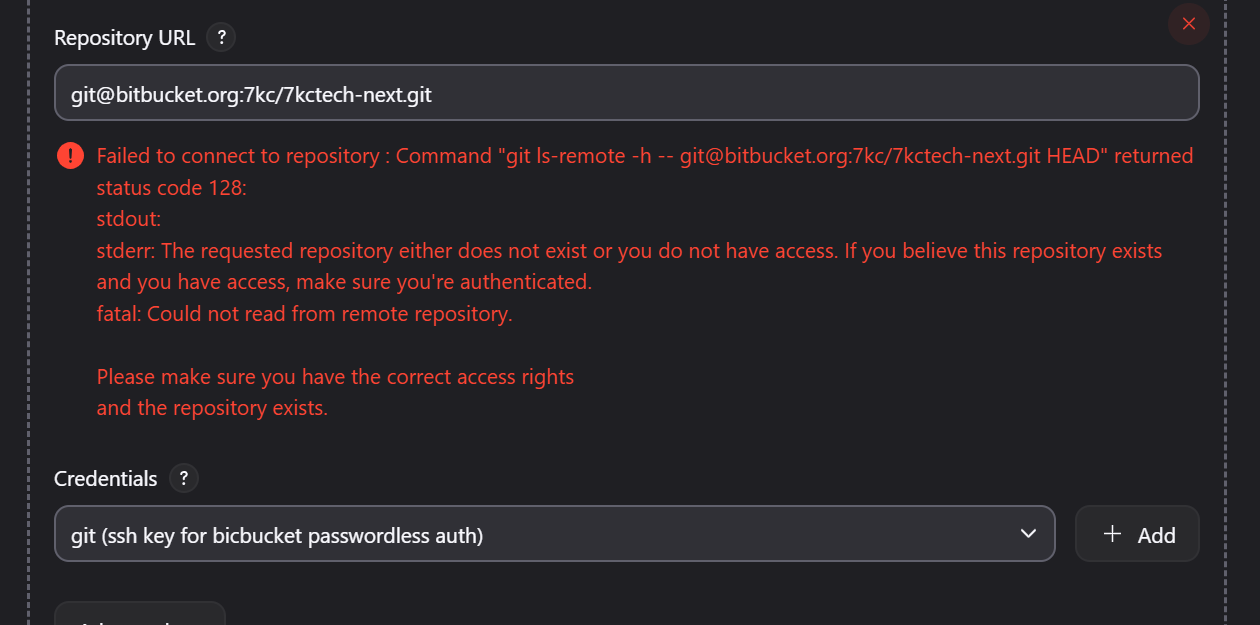1260x625 pixels.
Task: Open the git ssh key credentials selector
Action: [540, 534]
